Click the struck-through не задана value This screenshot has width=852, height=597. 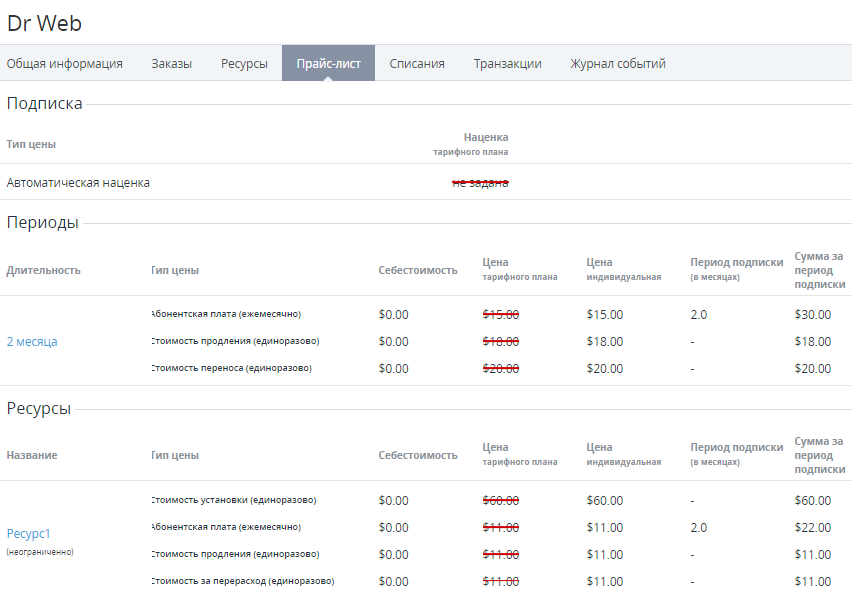[x=480, y=183]
